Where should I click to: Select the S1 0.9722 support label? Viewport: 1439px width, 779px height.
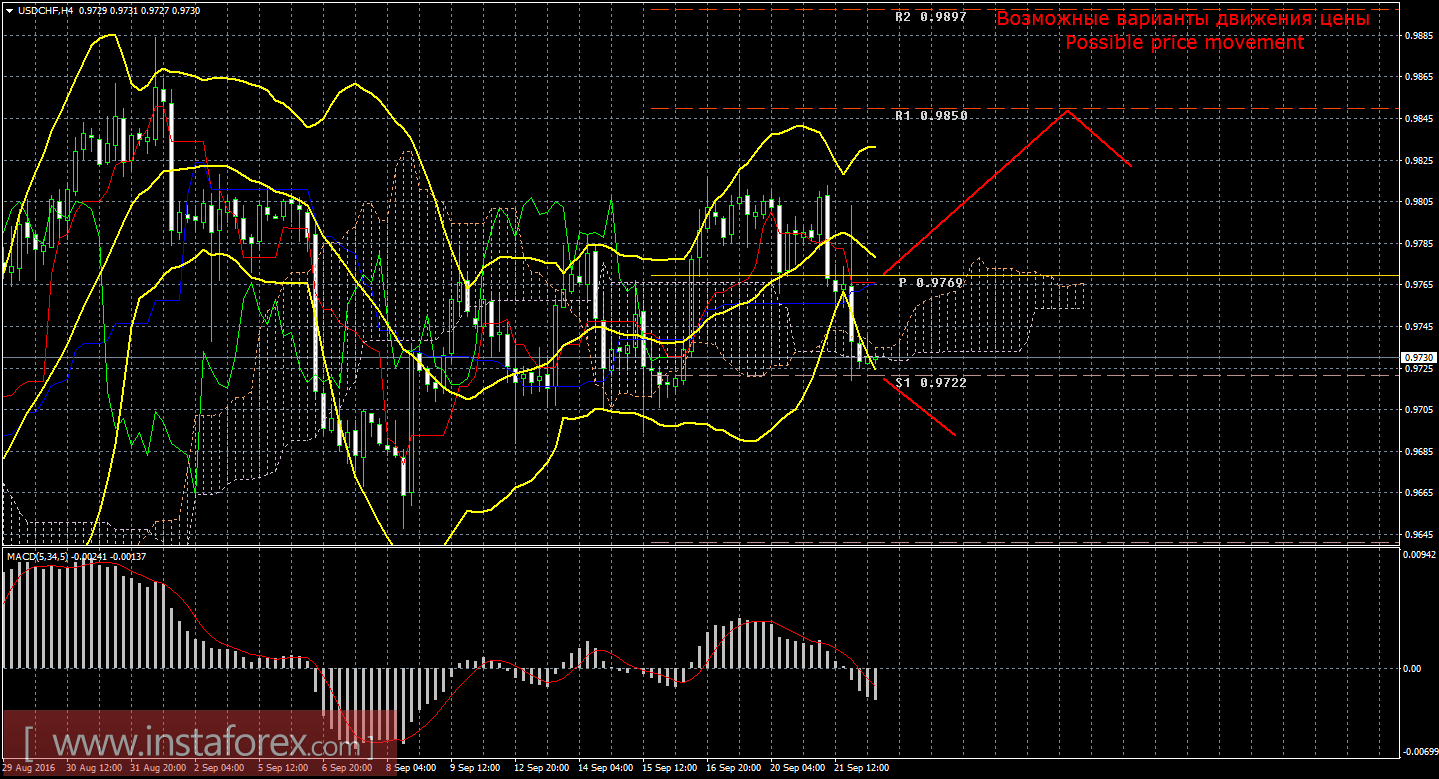930,382
